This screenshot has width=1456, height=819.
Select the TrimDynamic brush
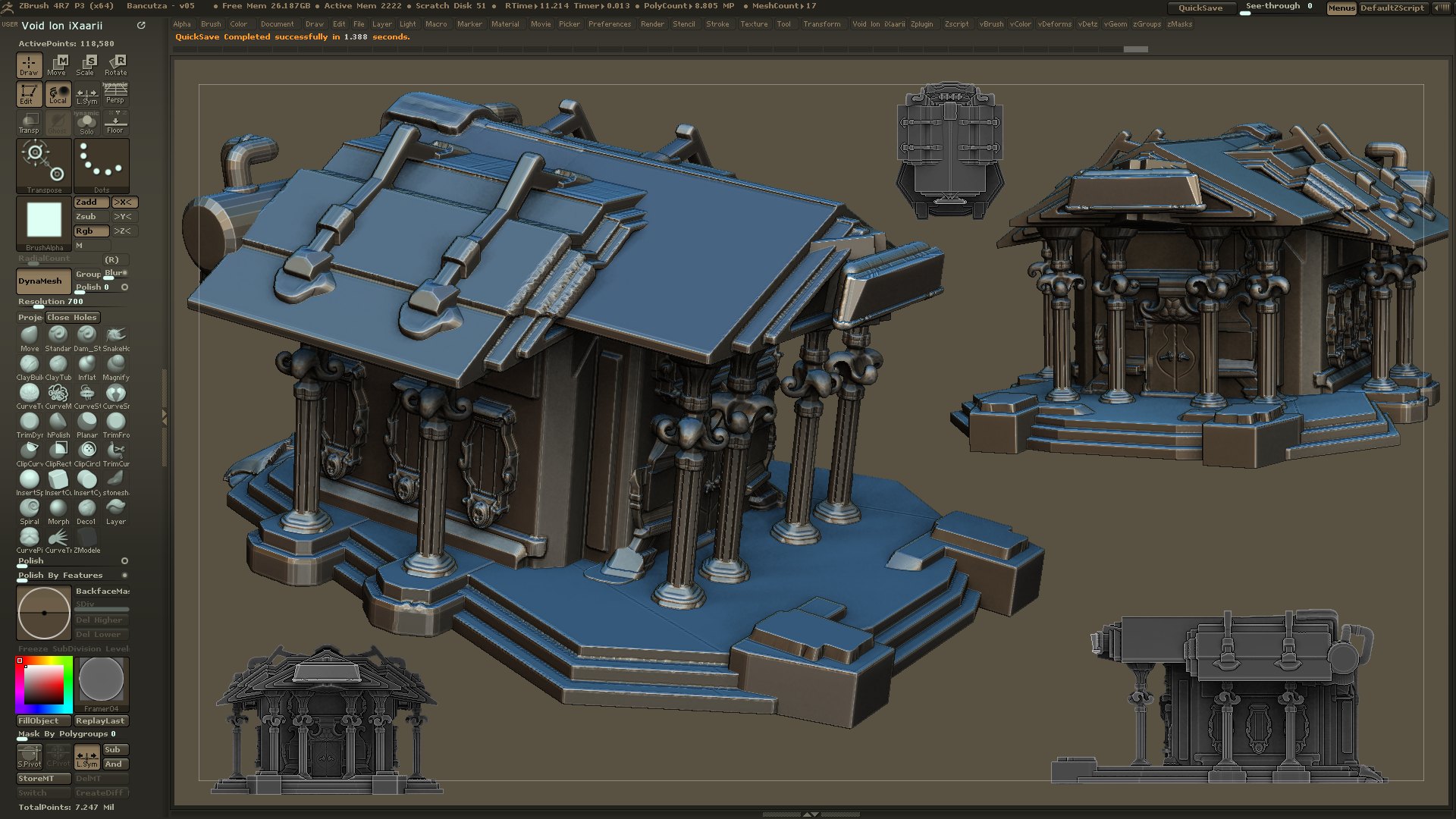(30, 422)
